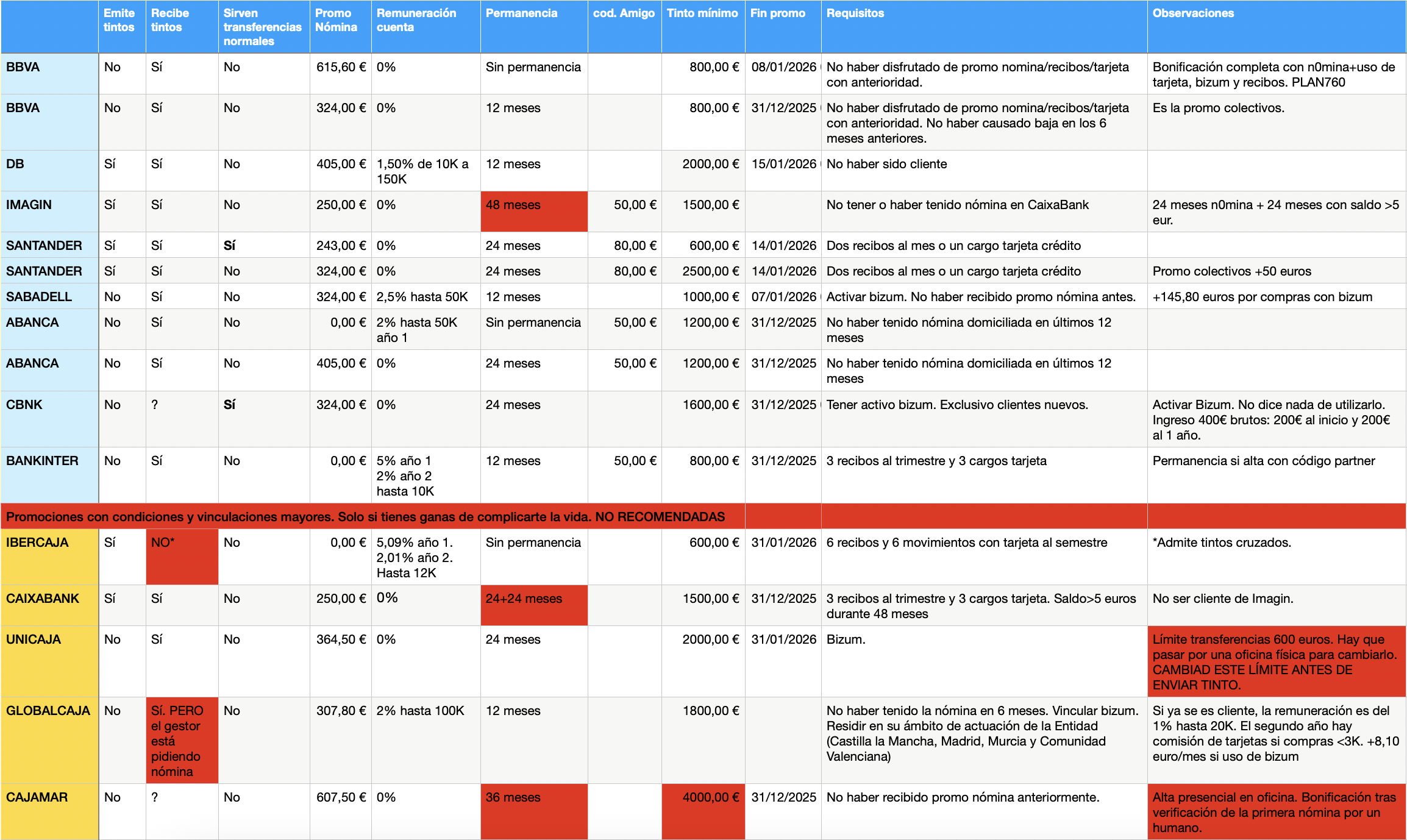Select the 24+24 meses cell
1407x840 pixels.
(x=533, y=605)
